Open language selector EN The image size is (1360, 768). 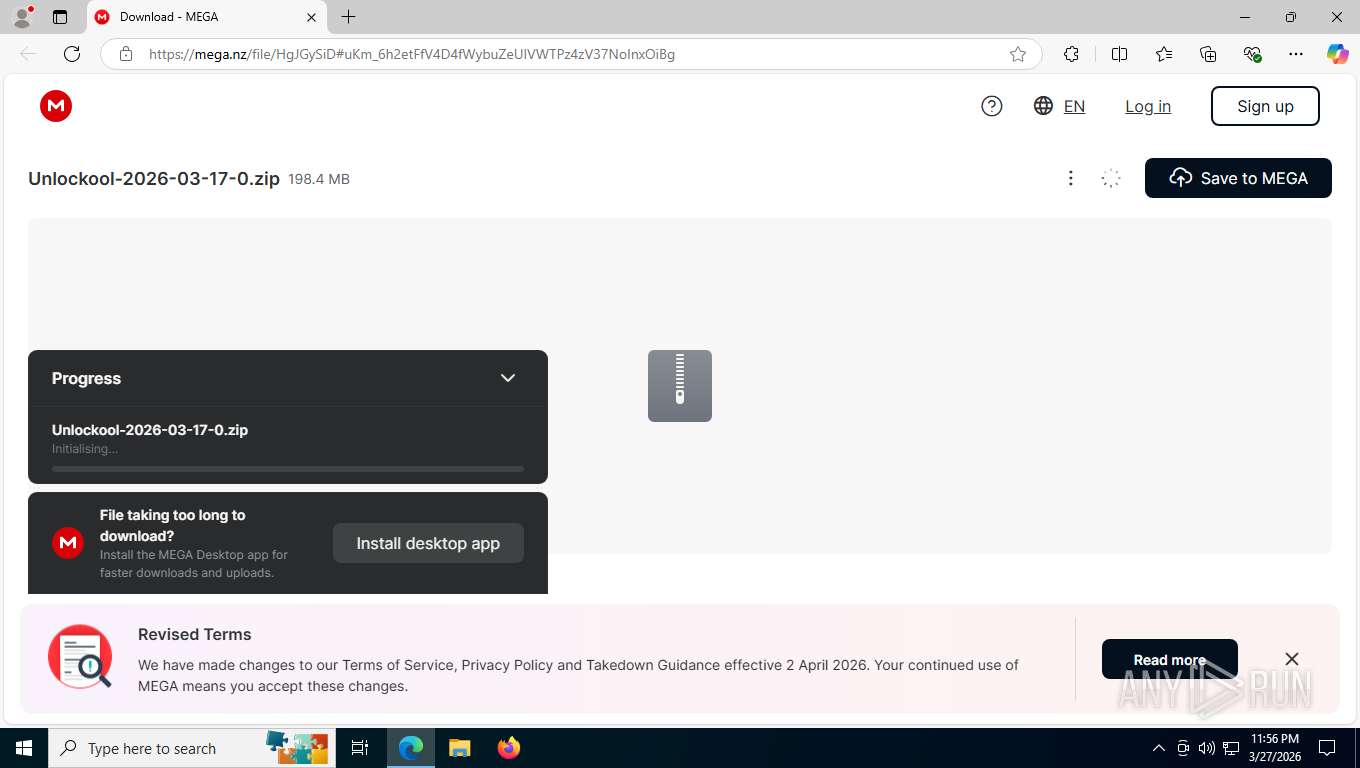pos(1074,106)
